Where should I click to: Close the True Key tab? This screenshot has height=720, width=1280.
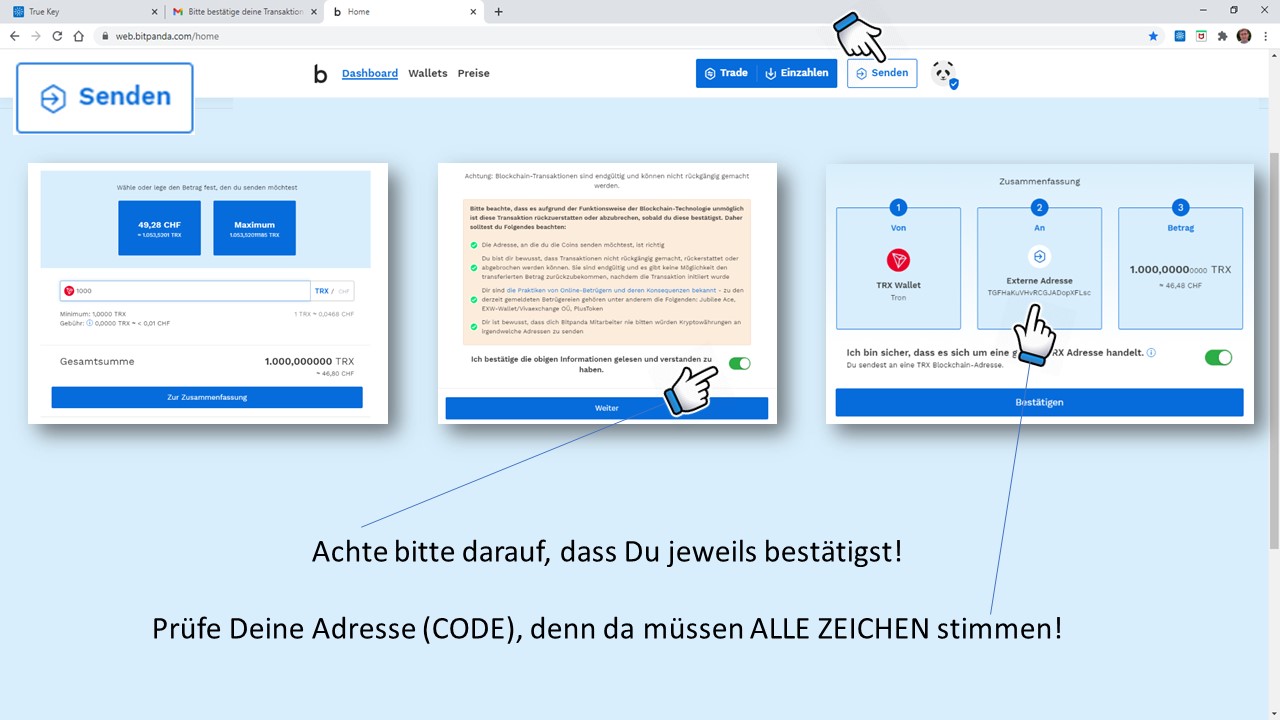154,12
